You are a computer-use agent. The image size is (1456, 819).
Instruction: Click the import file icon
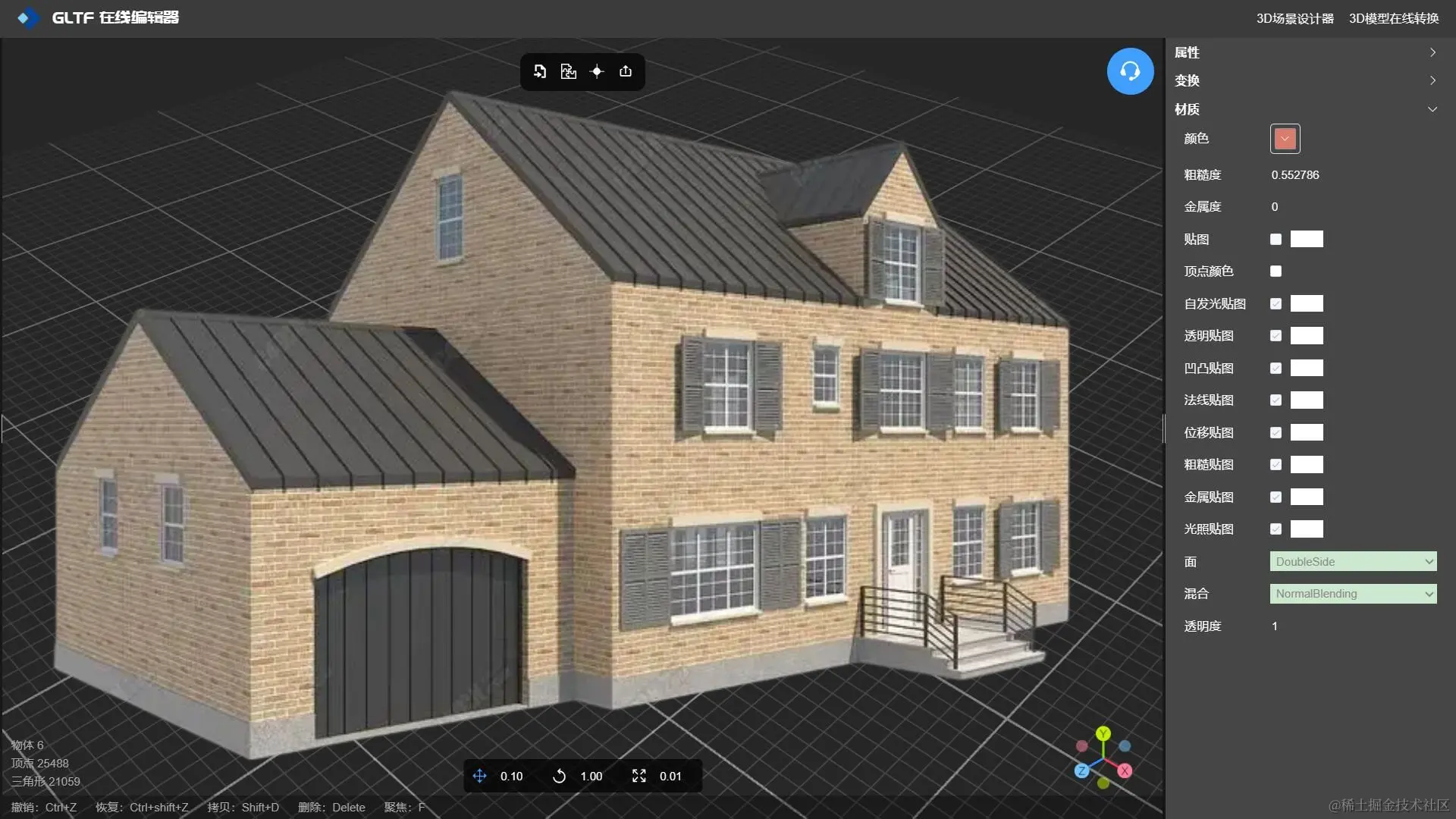tap(540, 71)
